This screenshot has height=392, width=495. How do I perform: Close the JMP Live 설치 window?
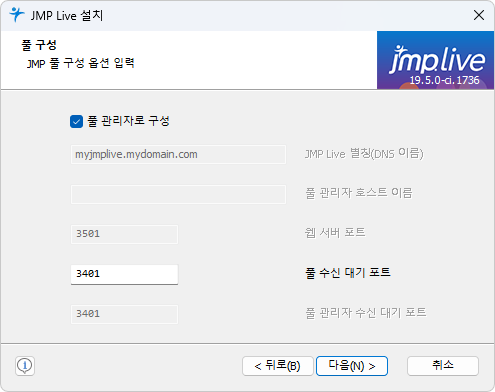479,15
